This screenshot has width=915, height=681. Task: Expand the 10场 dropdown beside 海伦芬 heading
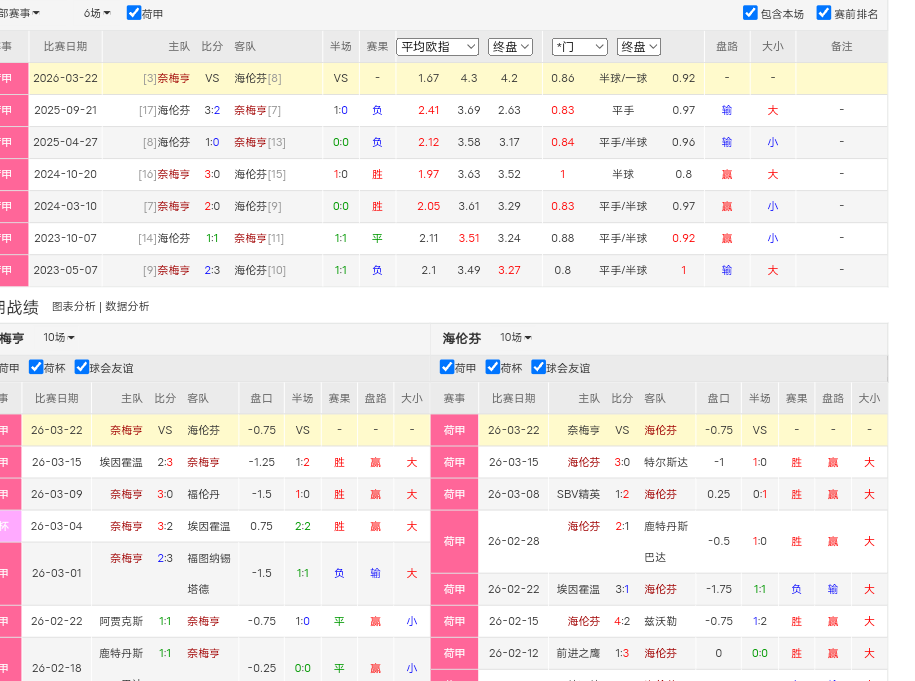(515, 338)
